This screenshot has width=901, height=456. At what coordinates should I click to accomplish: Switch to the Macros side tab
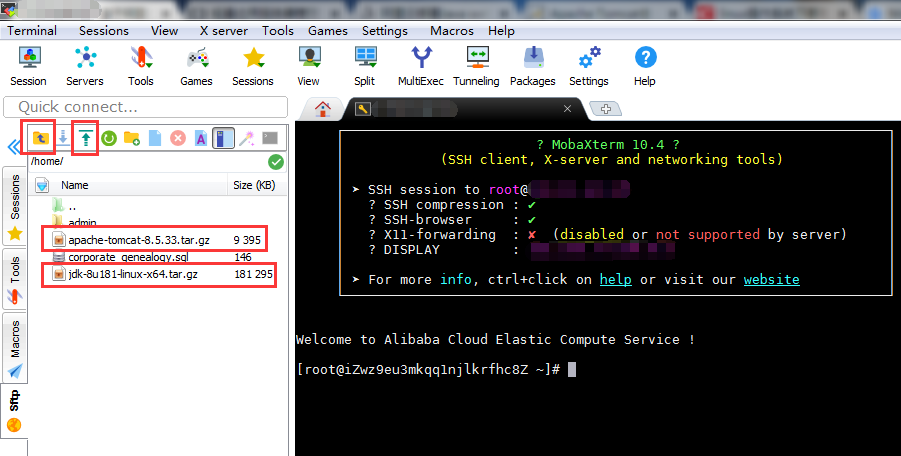click(15, 347)
